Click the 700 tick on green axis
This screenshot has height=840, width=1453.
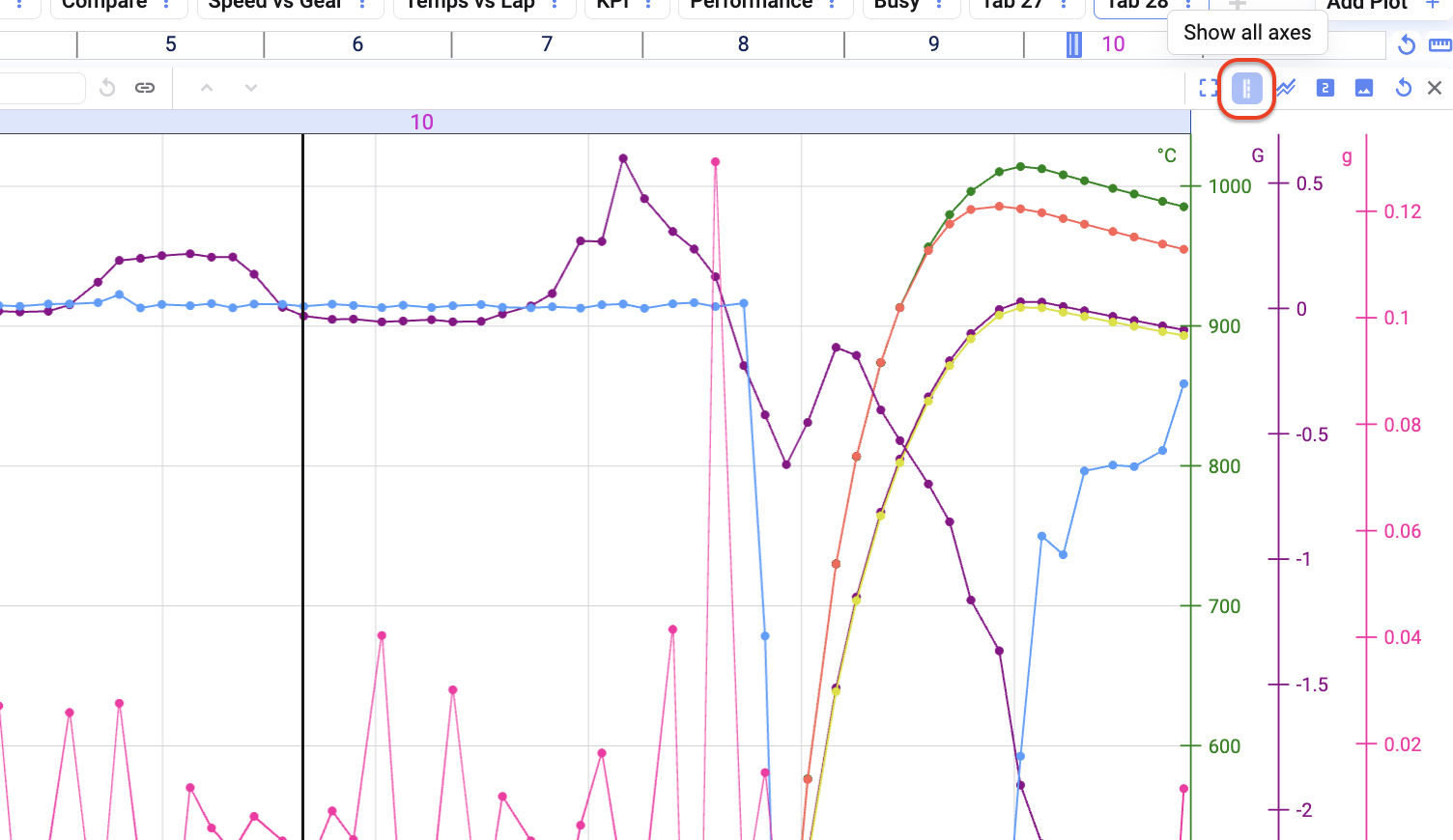1224,606
